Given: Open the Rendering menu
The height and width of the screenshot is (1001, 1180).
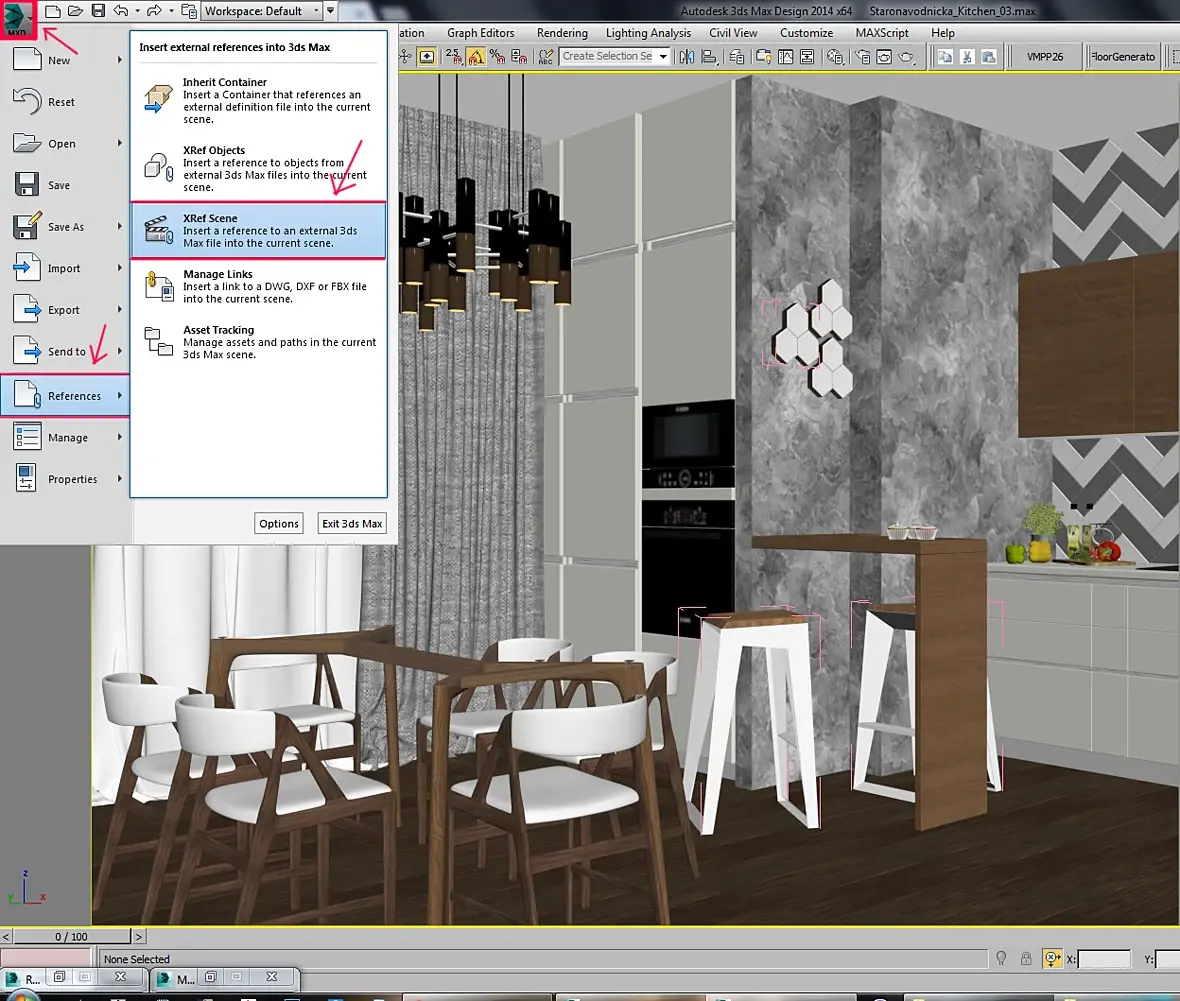Looking at the screenshot, I should point(562,33).
